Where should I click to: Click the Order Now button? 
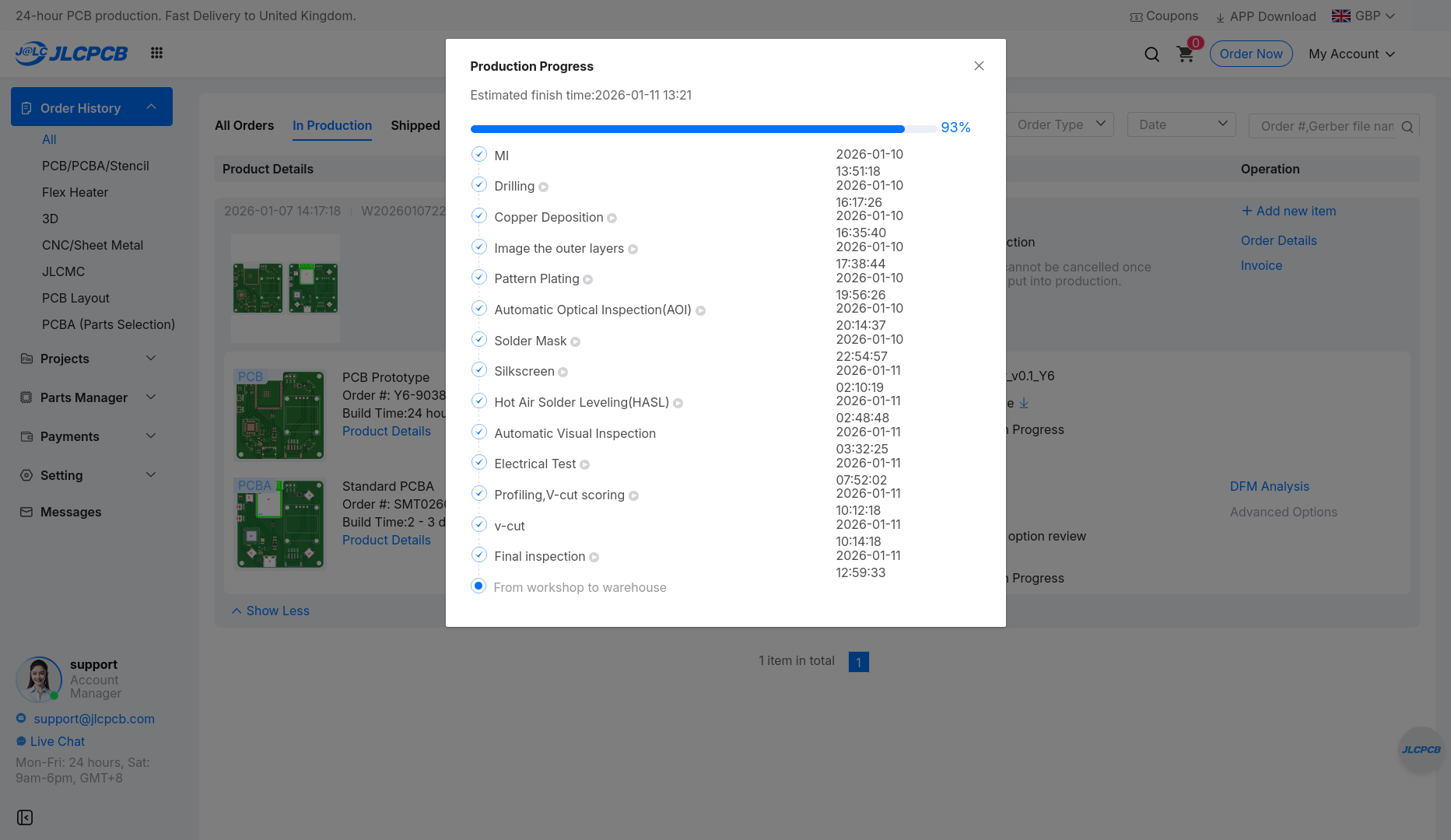1251,54
